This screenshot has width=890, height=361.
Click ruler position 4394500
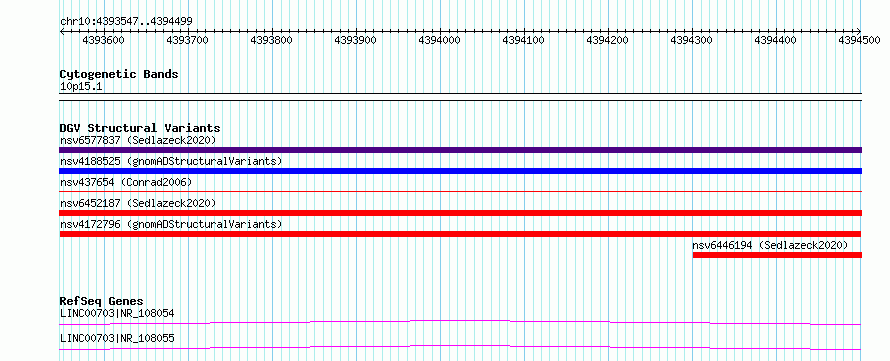859,40
